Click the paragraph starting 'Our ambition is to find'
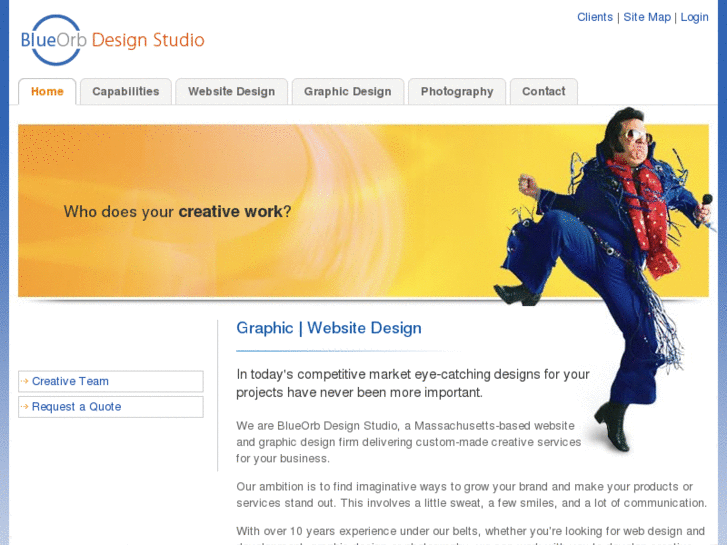 click(x=471, y=495)
